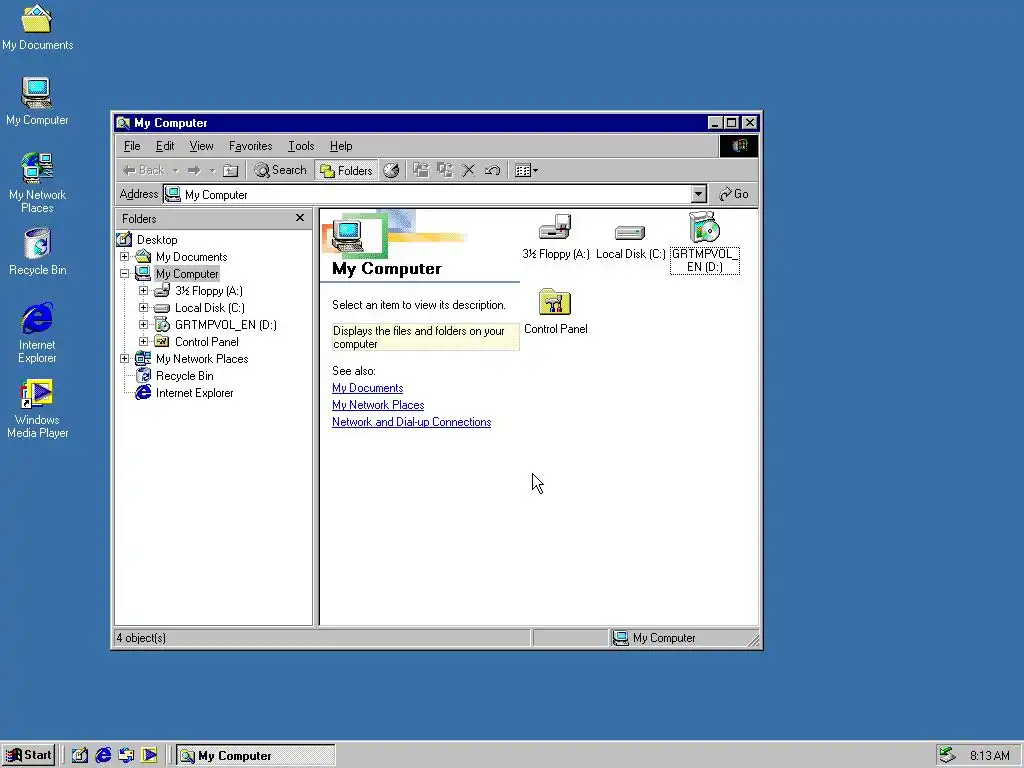This screenshot has width=1024, height=768.
Task: Select Control Panel icon in file pane
Action: coord(555,312)
